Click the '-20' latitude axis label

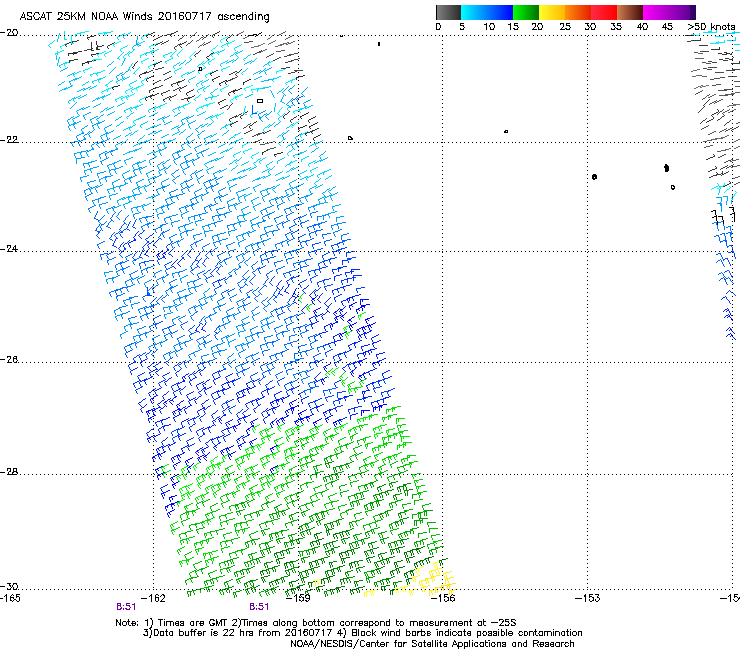click(x=9, y=33)
